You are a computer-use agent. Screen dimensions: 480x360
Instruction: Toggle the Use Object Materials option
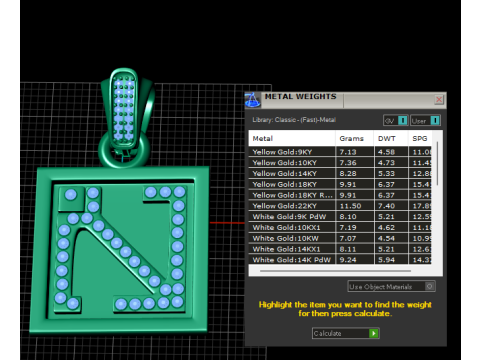(x=391, y=286)
